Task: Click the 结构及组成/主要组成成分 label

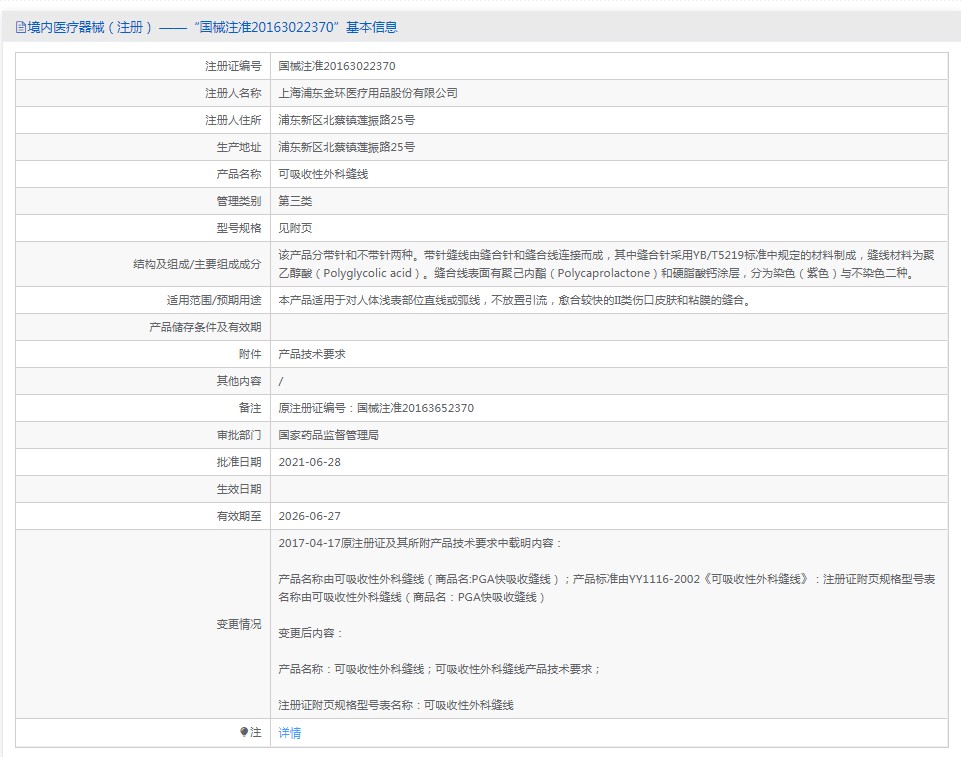Action: point(197,264)
